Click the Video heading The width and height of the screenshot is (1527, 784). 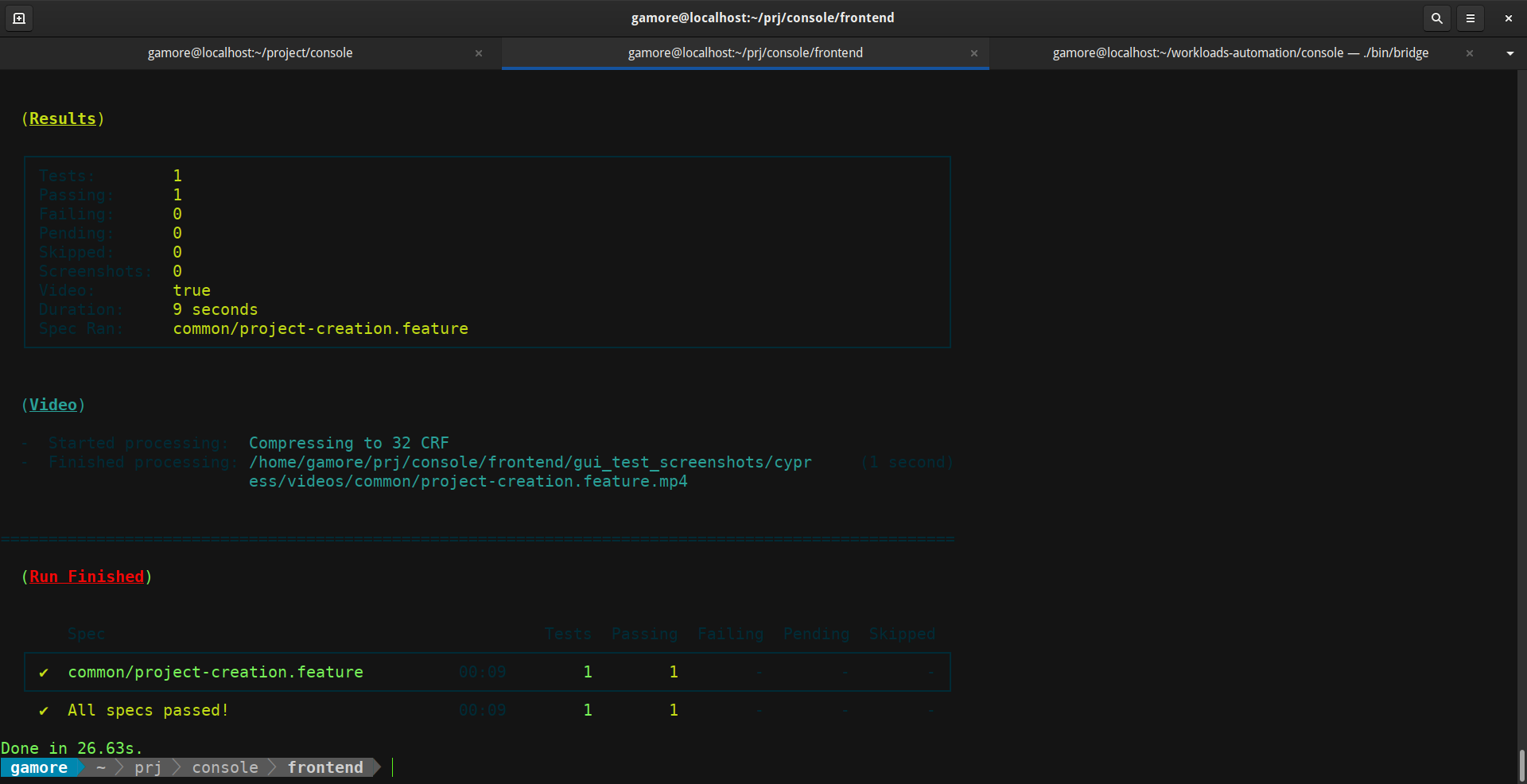point(53,405)
